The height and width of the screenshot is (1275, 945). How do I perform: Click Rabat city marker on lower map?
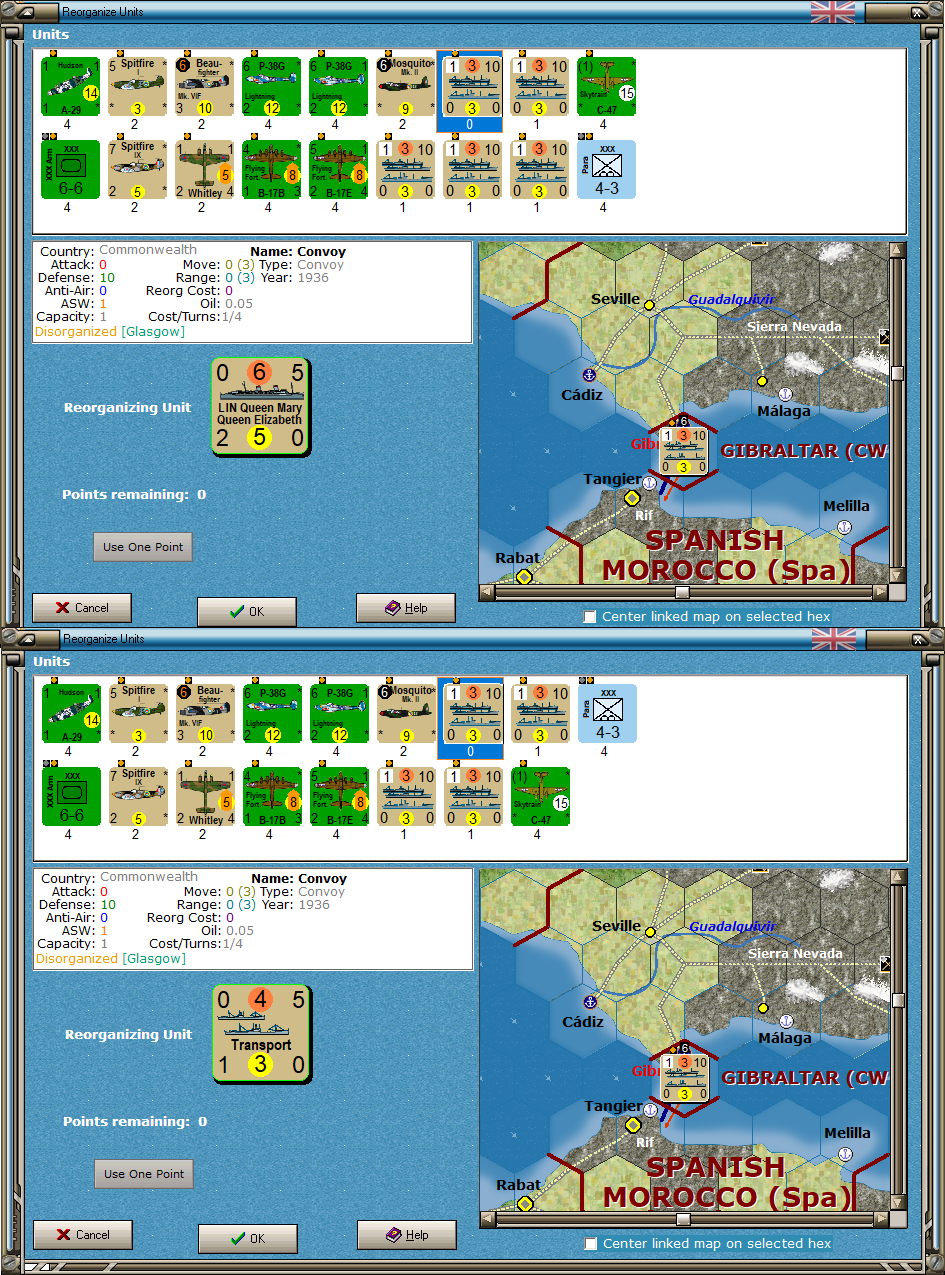(x=524, y=1203)
